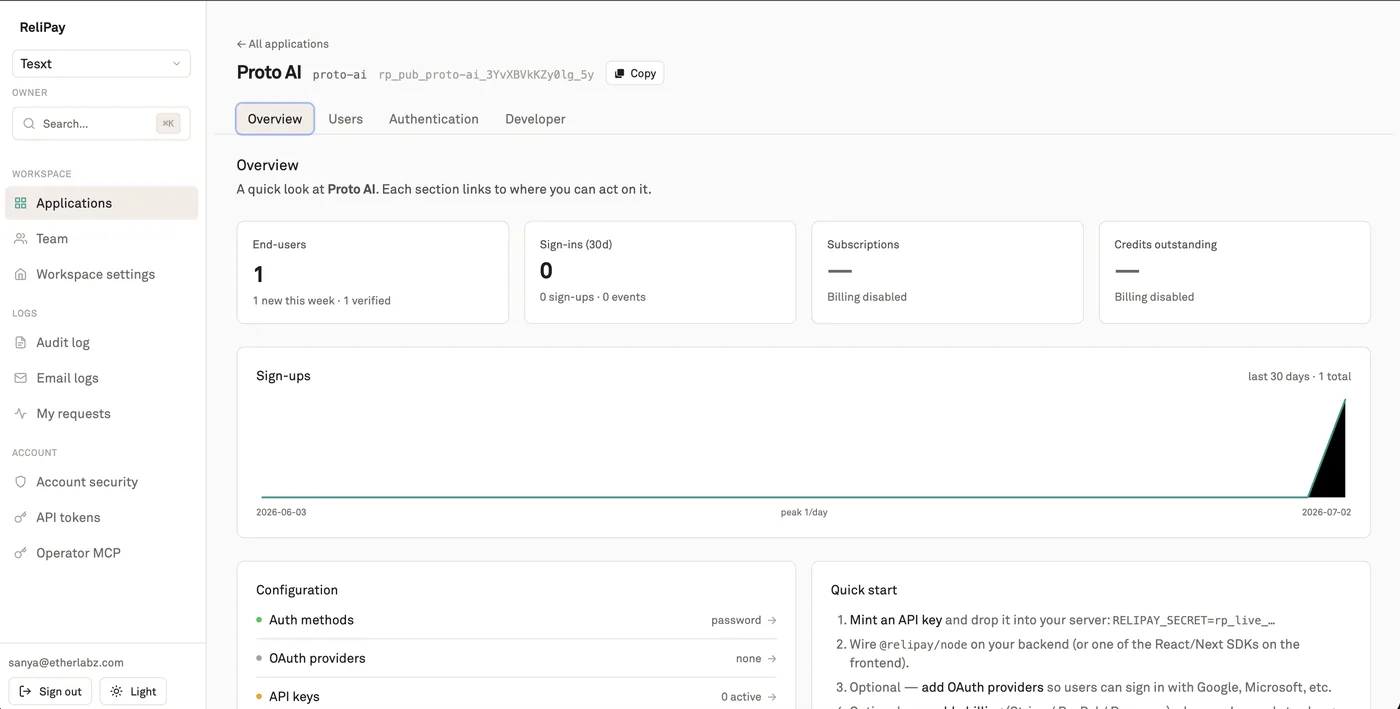The height and width of the screenshot is (709, 1400).
Task: Click the My requests activity icon
Action: pos(20,413)
